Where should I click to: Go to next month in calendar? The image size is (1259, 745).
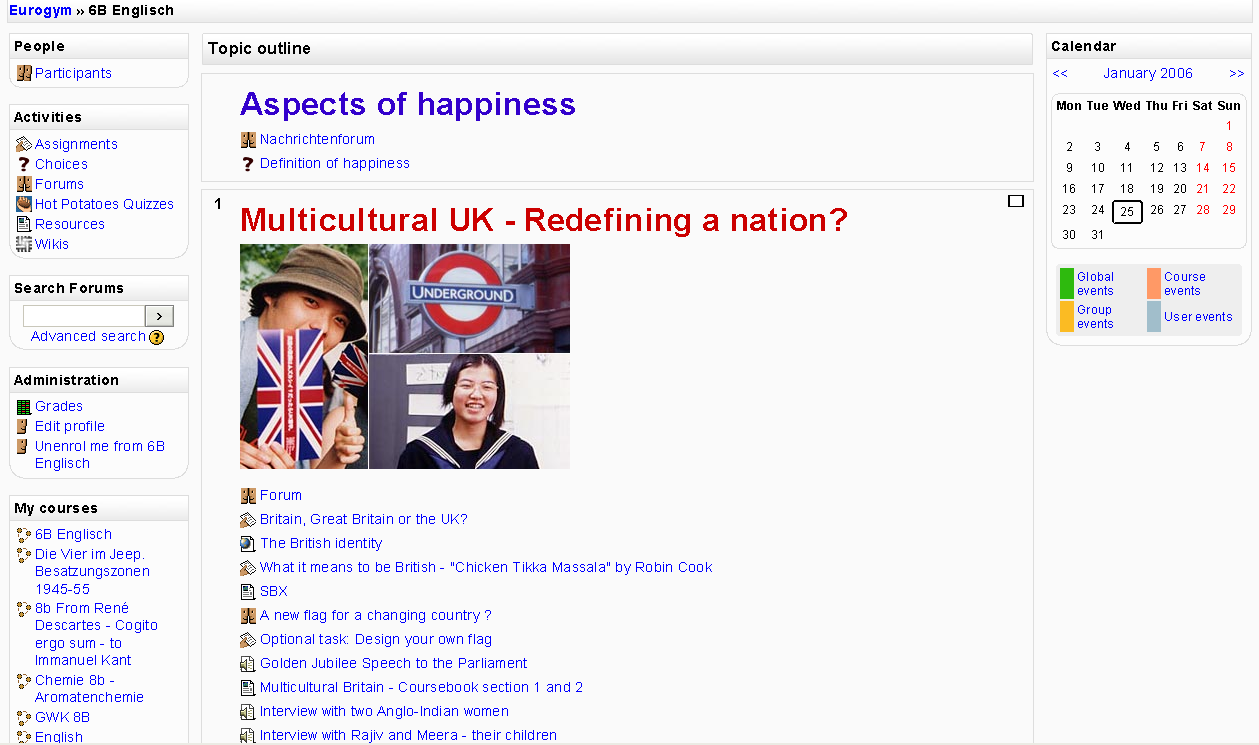pos(1237,73)
